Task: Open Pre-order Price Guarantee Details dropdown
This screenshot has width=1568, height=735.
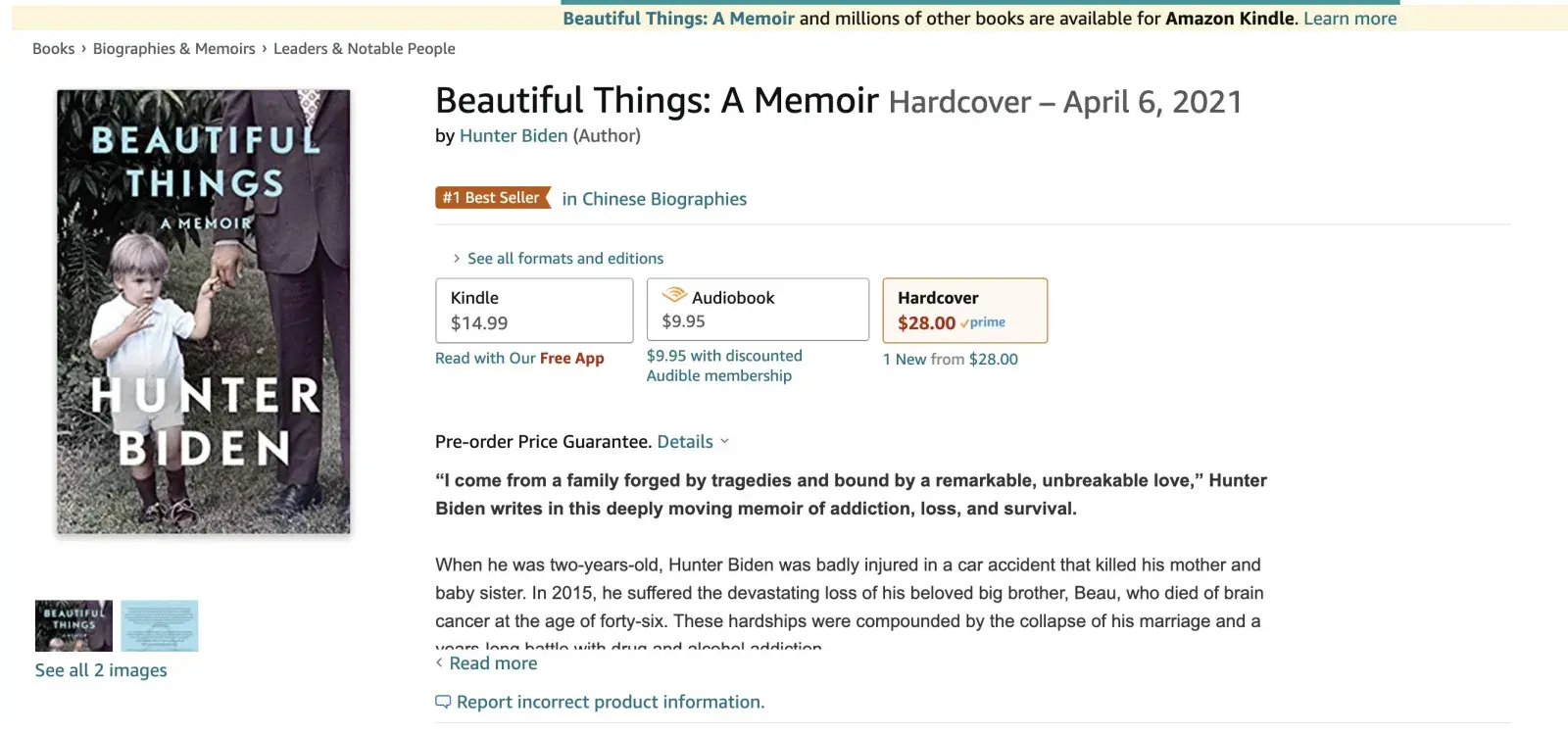Action: pos(692,442)
